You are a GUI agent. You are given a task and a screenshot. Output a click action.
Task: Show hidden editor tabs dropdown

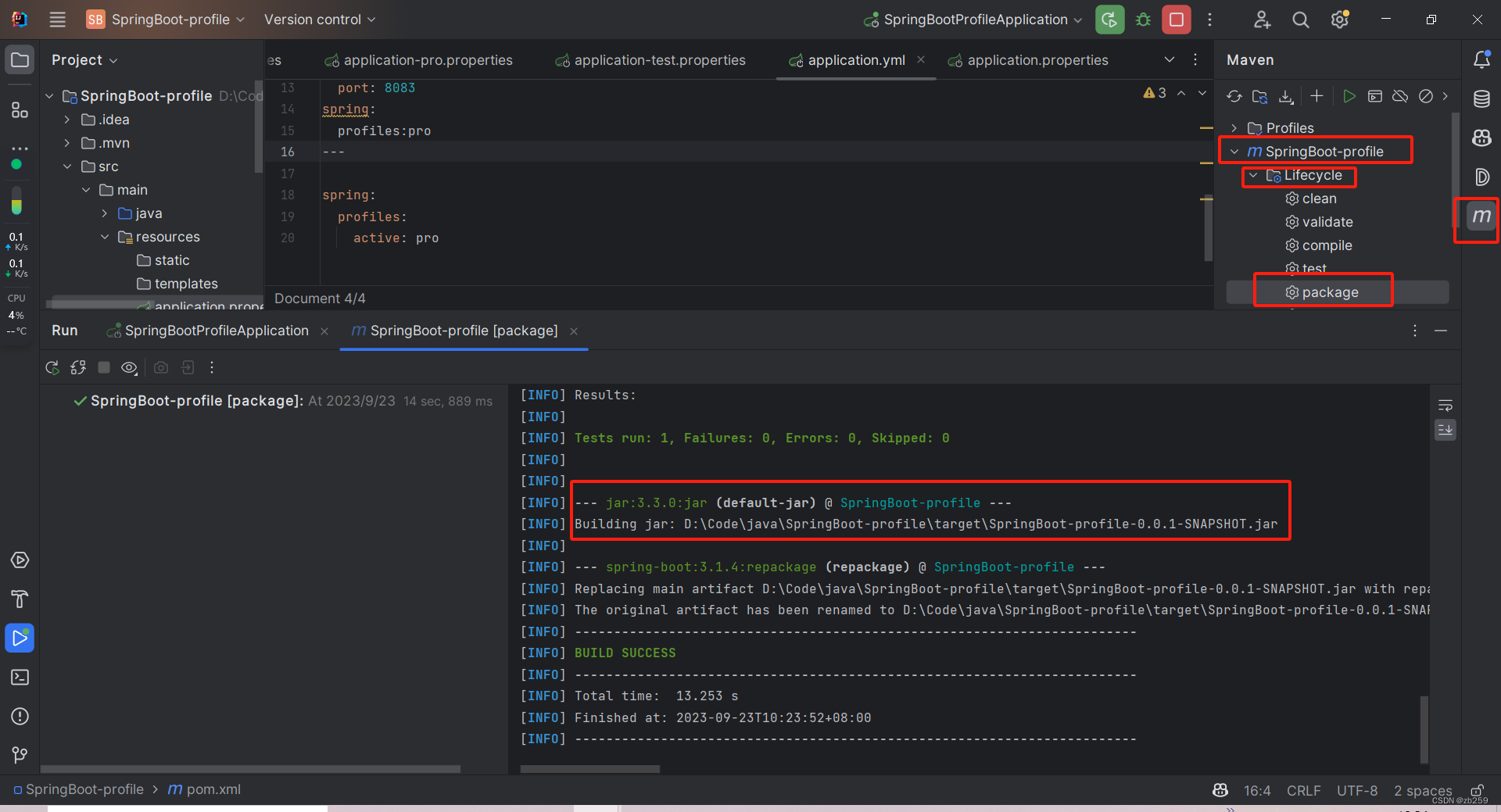click(1170, 59)
